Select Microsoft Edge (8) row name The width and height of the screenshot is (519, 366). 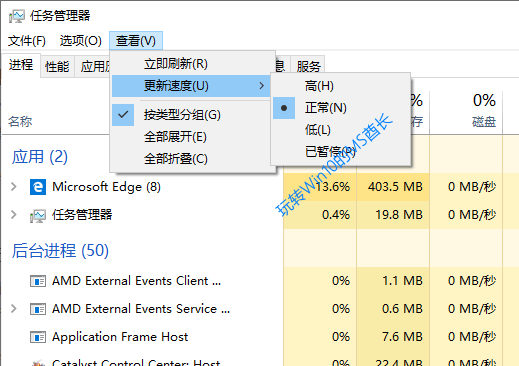[106, 187]
